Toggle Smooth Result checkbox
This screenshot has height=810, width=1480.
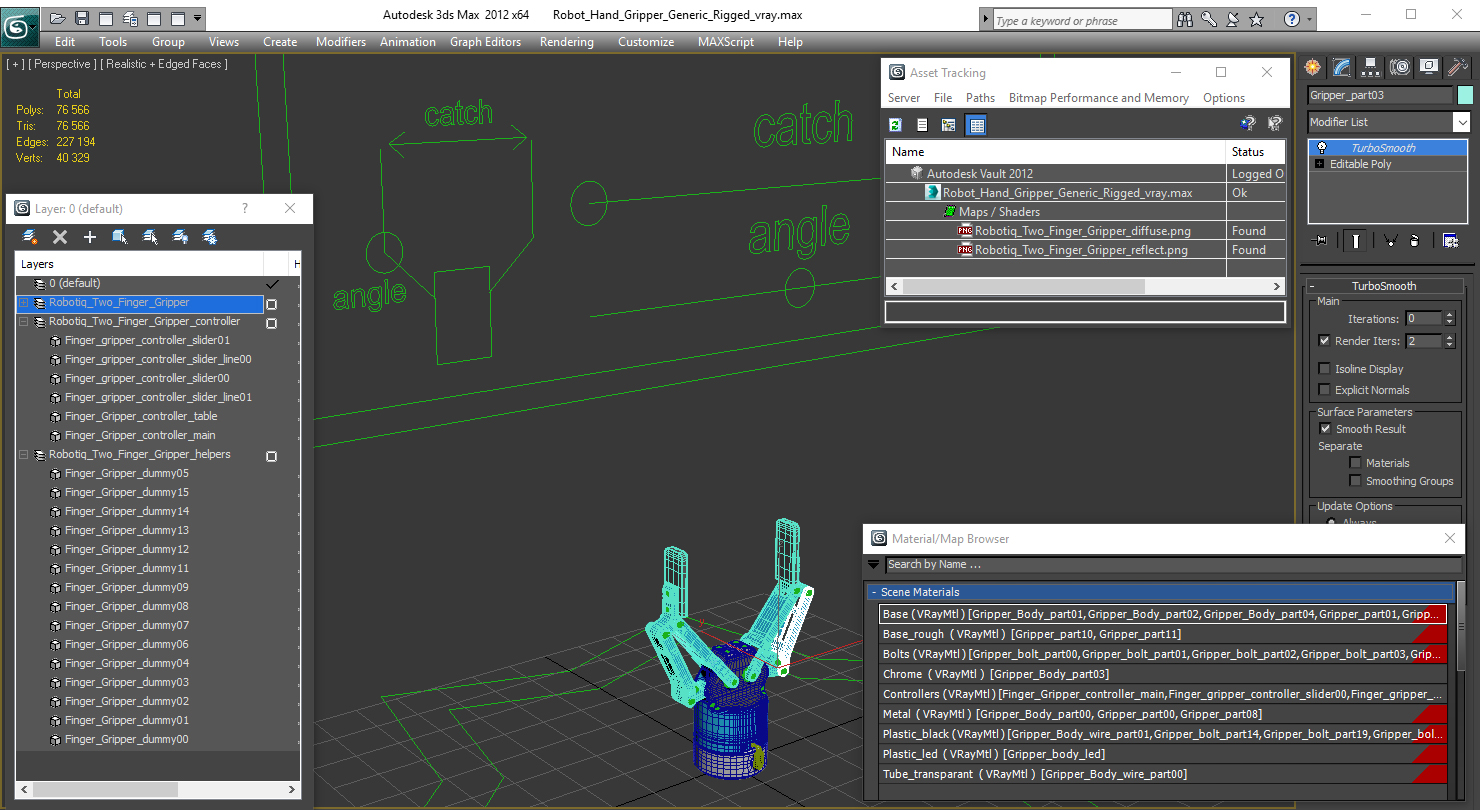point(1325,429)
